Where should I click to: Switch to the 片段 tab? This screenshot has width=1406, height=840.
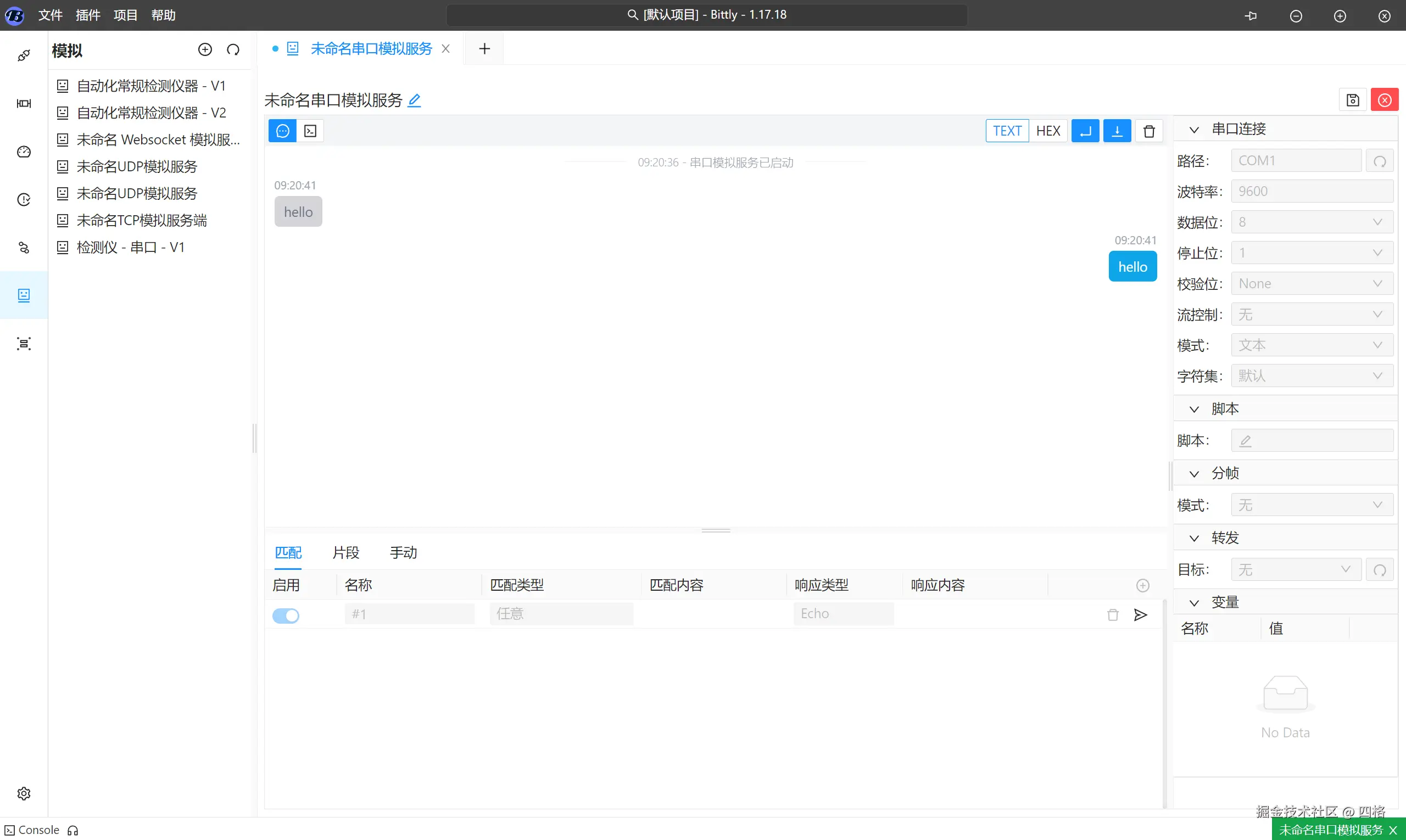coord(345,552)
